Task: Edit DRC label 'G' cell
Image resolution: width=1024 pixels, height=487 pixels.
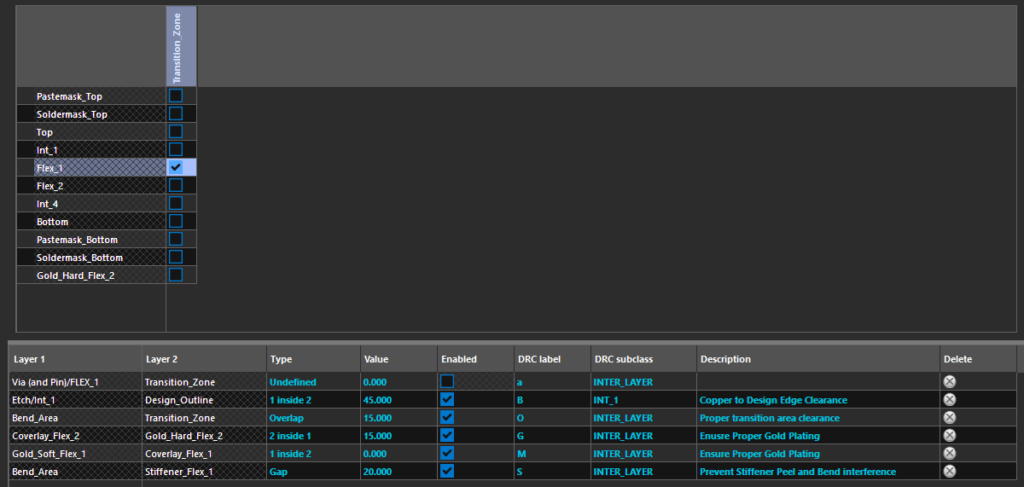Action: [x=552, y=435]
